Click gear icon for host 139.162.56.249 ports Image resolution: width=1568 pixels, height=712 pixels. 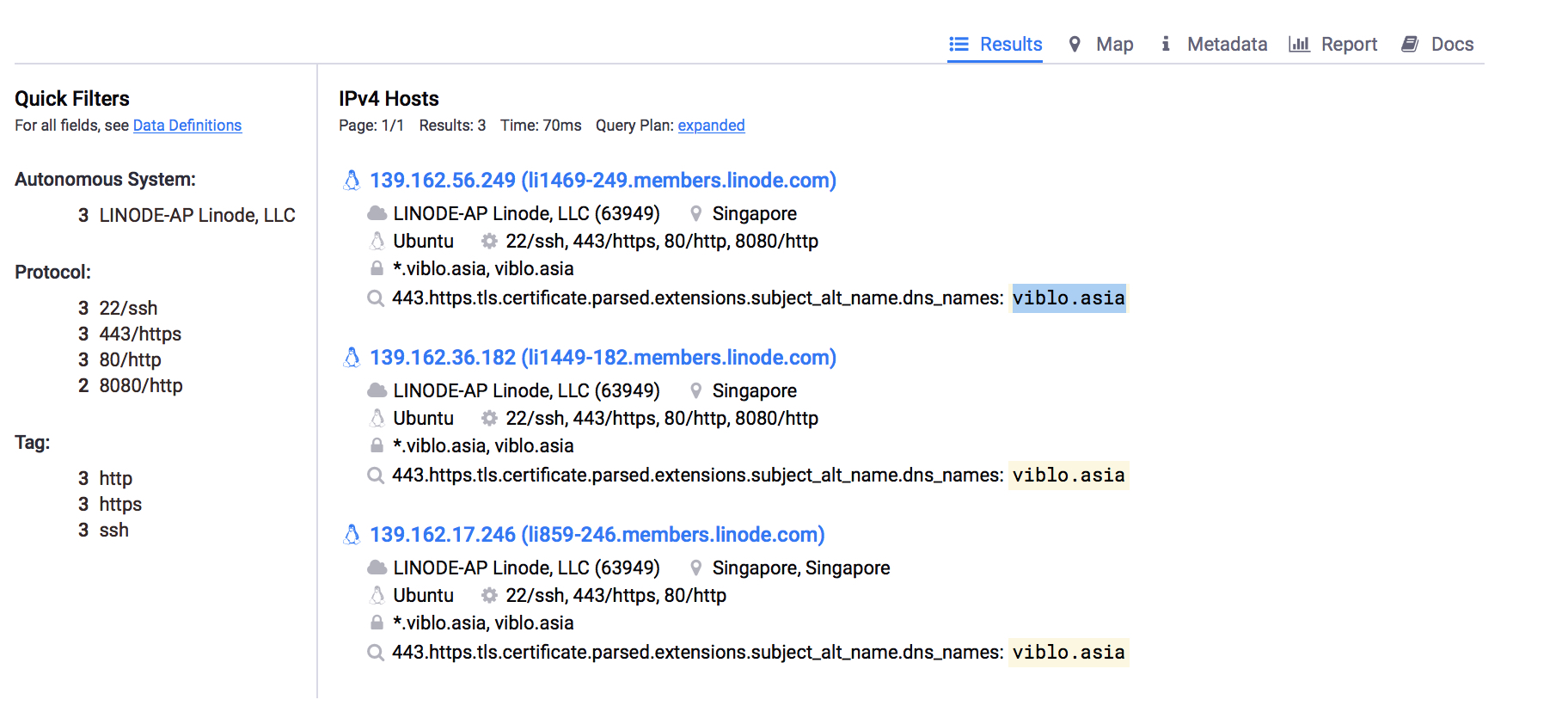[489, 241]
